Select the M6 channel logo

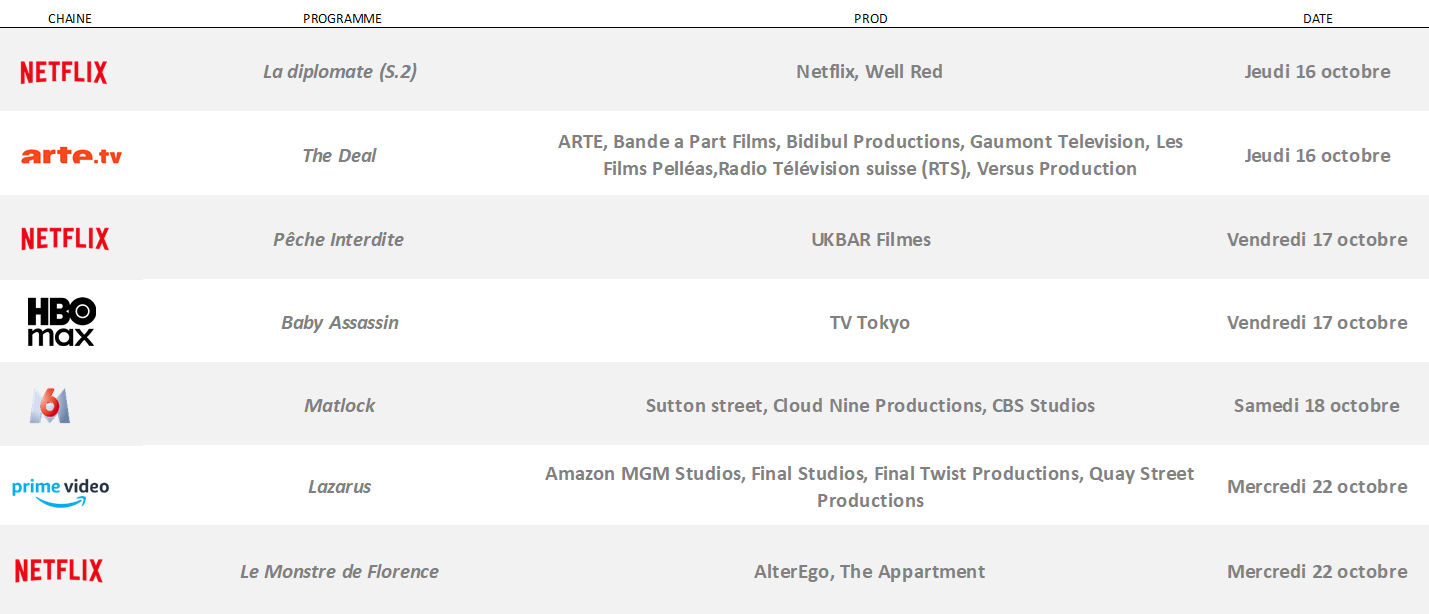coord(50,405)
